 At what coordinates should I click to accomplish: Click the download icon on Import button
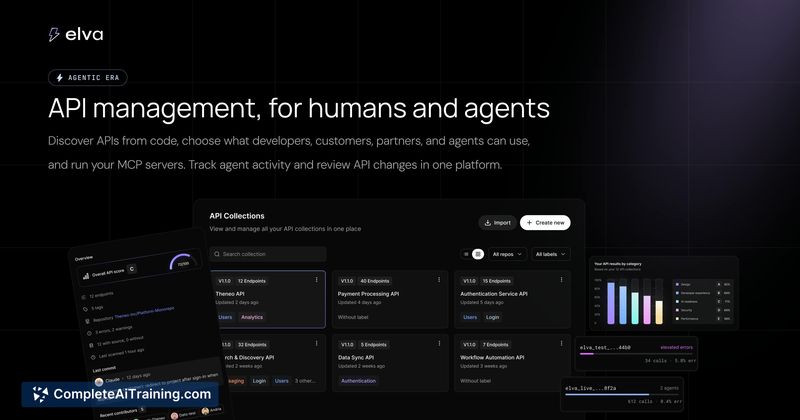click(487, 223)
